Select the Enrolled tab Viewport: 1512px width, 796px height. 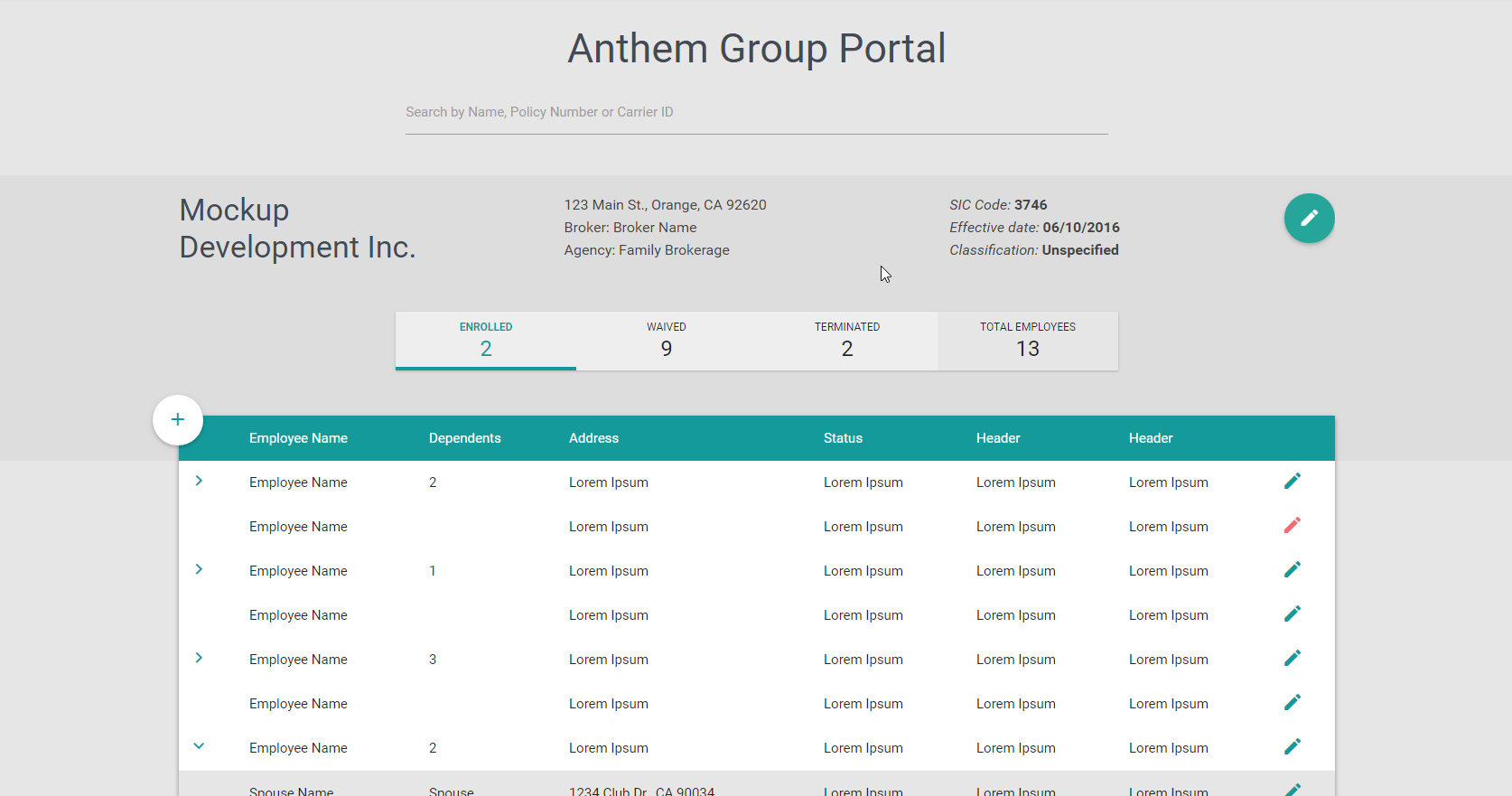[486, 341]
